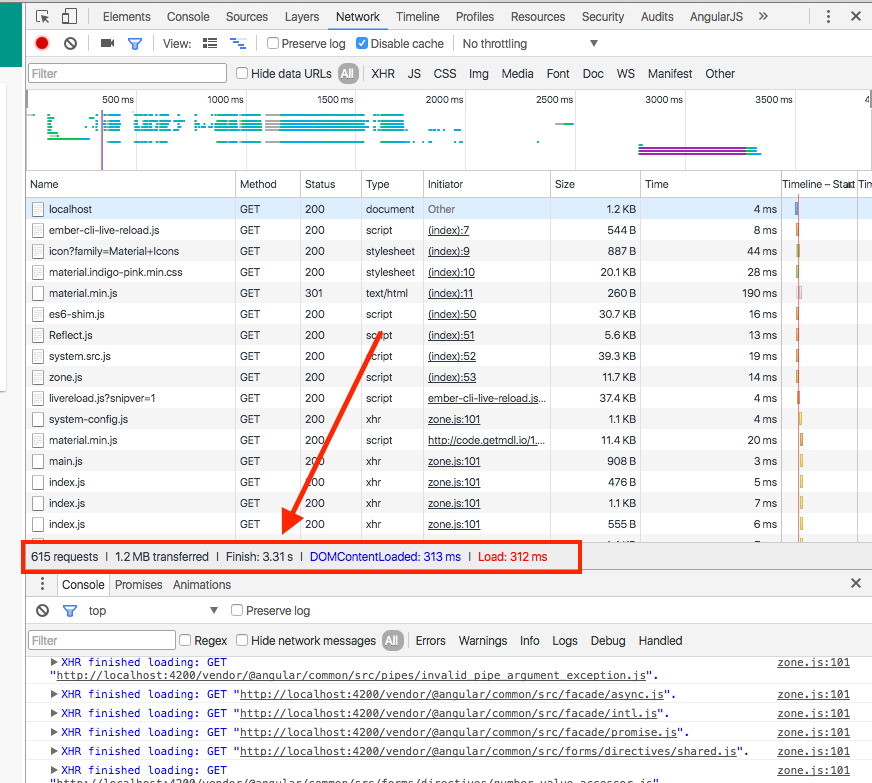Clear the console output

(x=41, y=610)
